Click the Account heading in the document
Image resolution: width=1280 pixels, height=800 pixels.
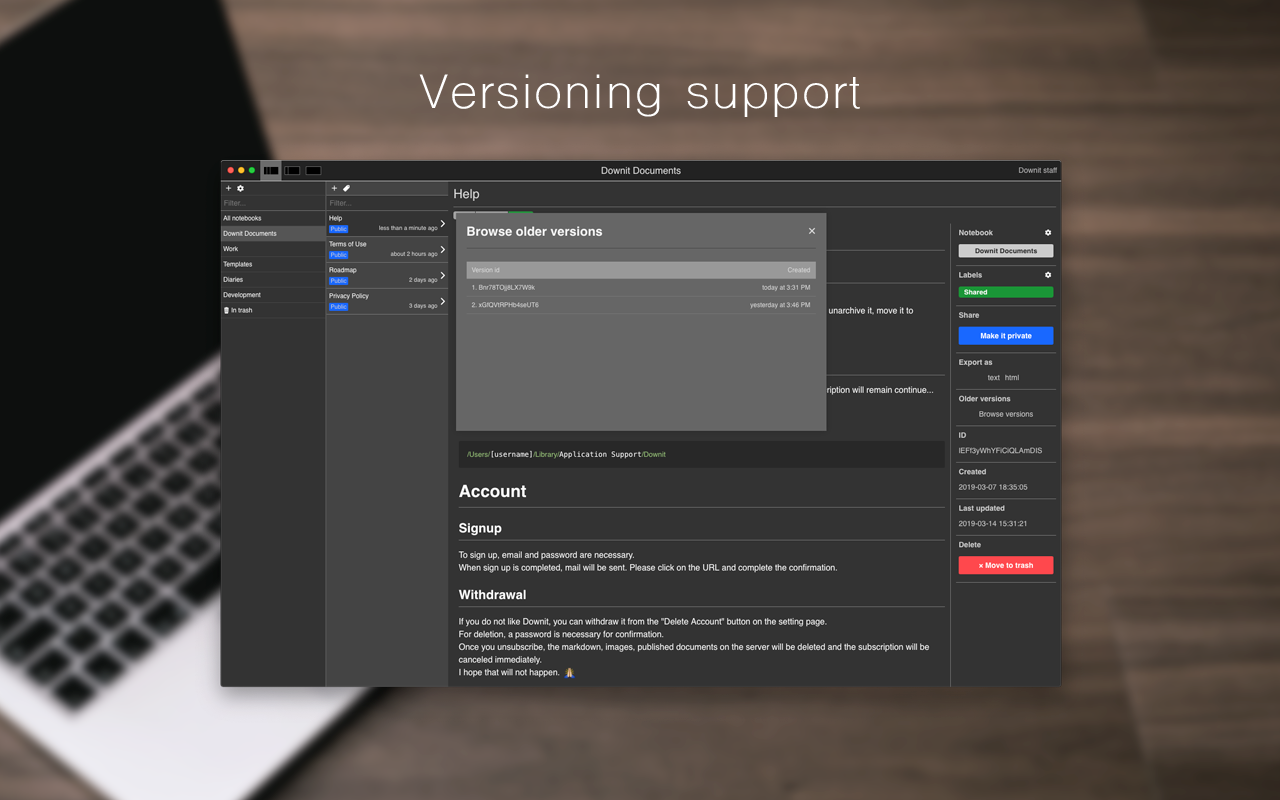click(x=492, y=491)
